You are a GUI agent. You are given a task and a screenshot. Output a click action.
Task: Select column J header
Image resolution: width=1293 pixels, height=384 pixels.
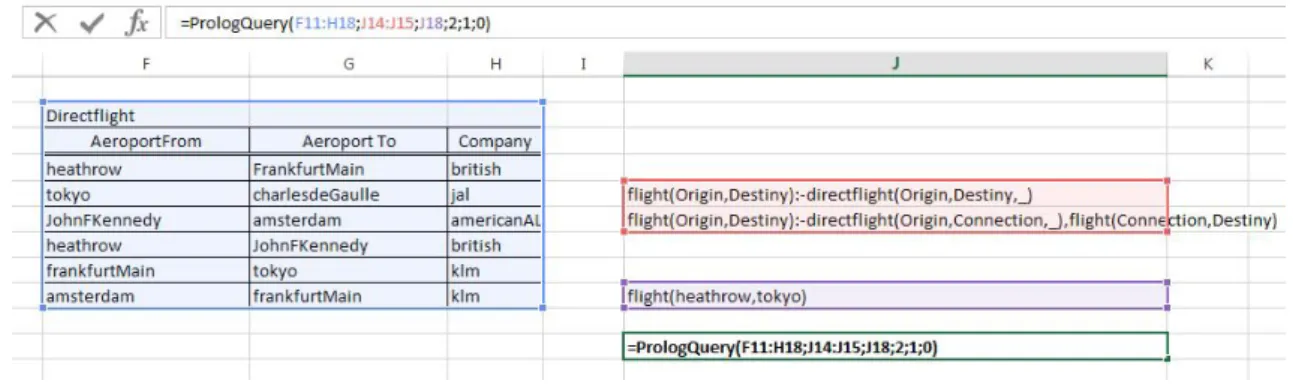[x=895, y=63]
